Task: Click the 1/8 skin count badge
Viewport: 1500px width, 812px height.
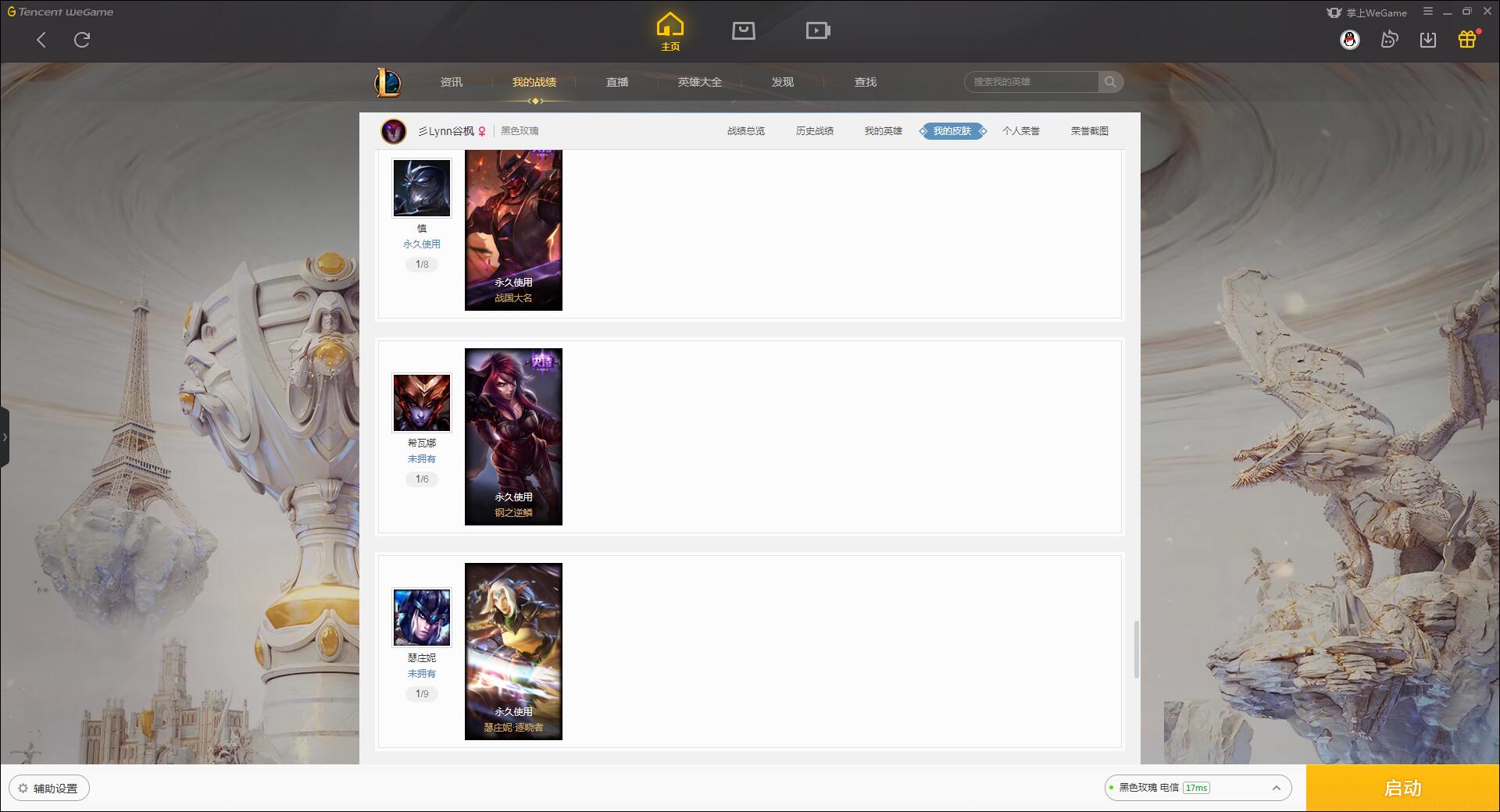Action: tap(422, 265)
